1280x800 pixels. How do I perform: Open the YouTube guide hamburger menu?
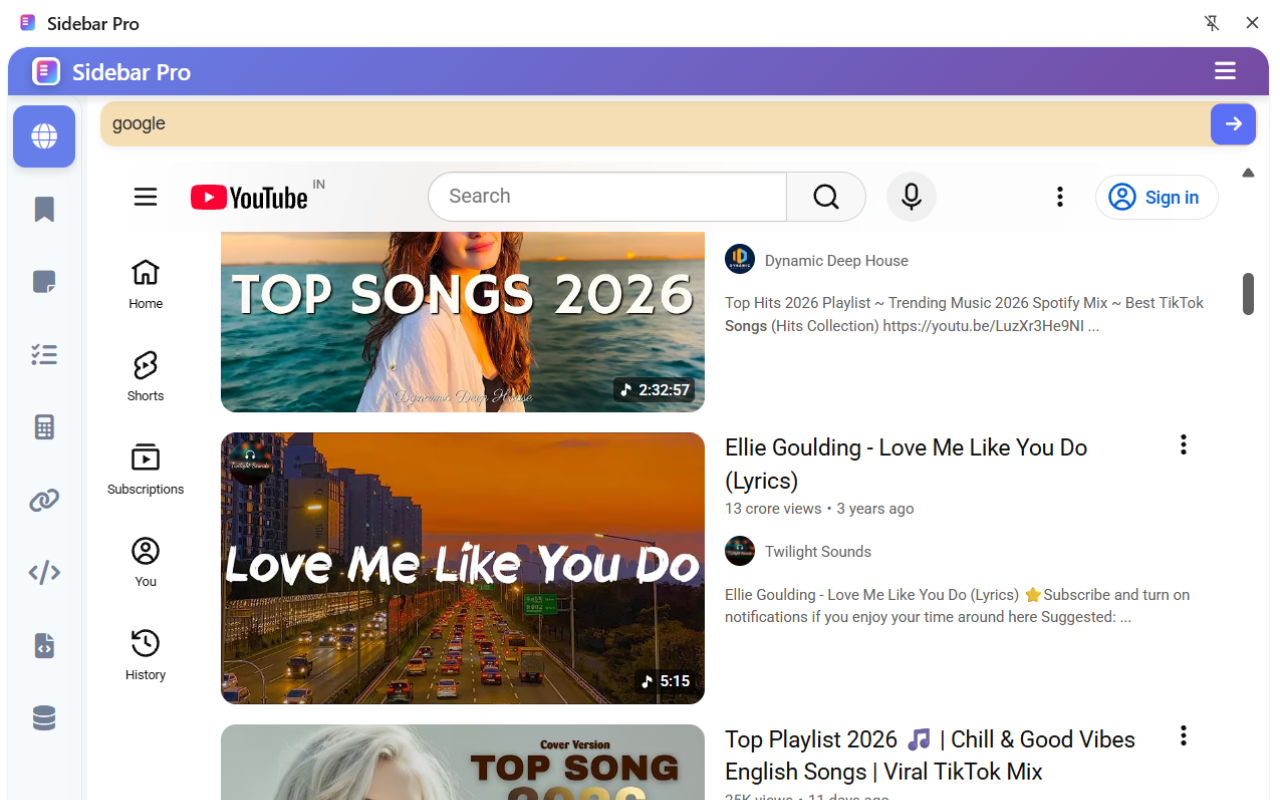pos(146,197)
